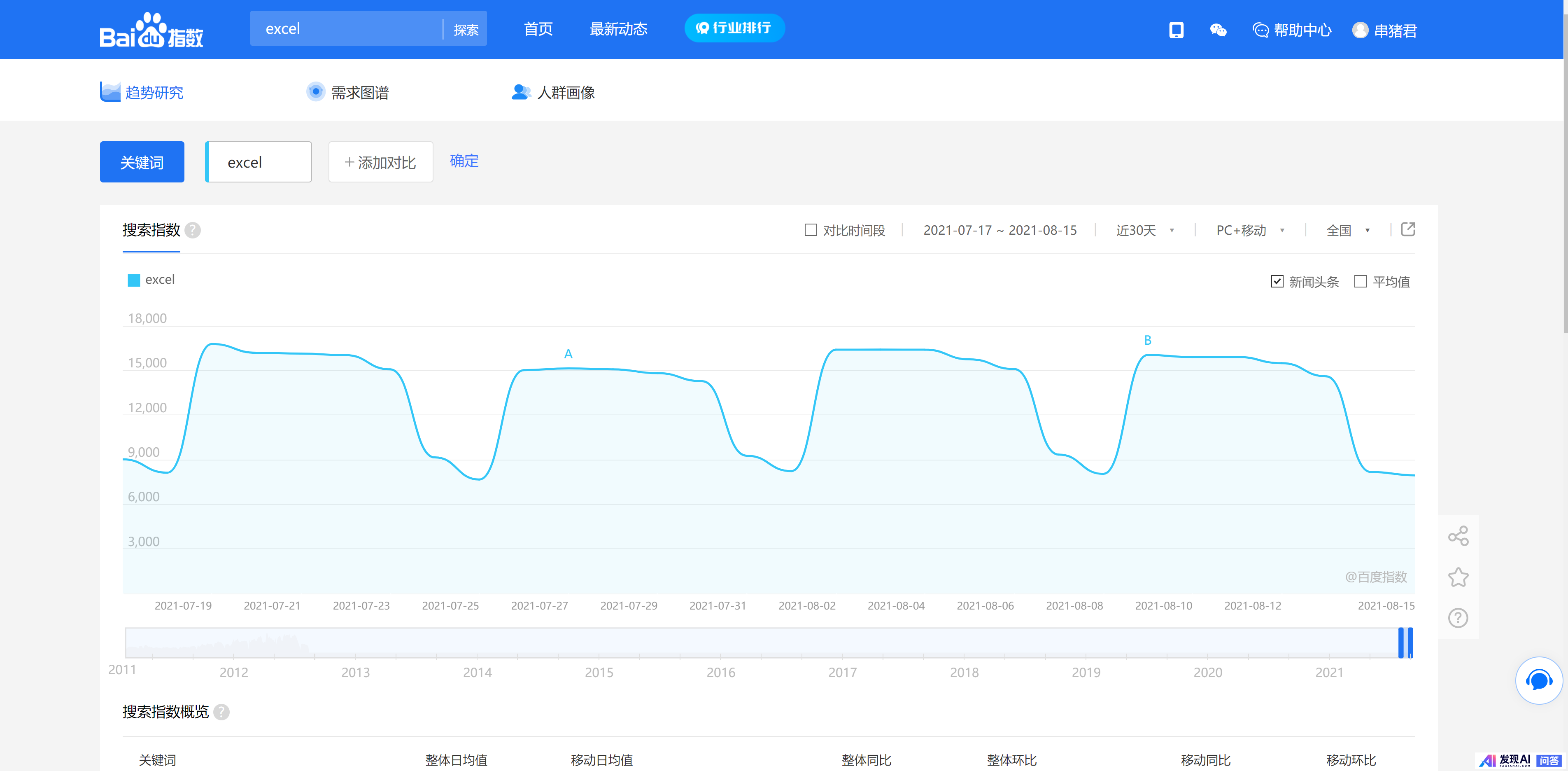Toggle the 对比时间段 checkbox

pos(810,230)
